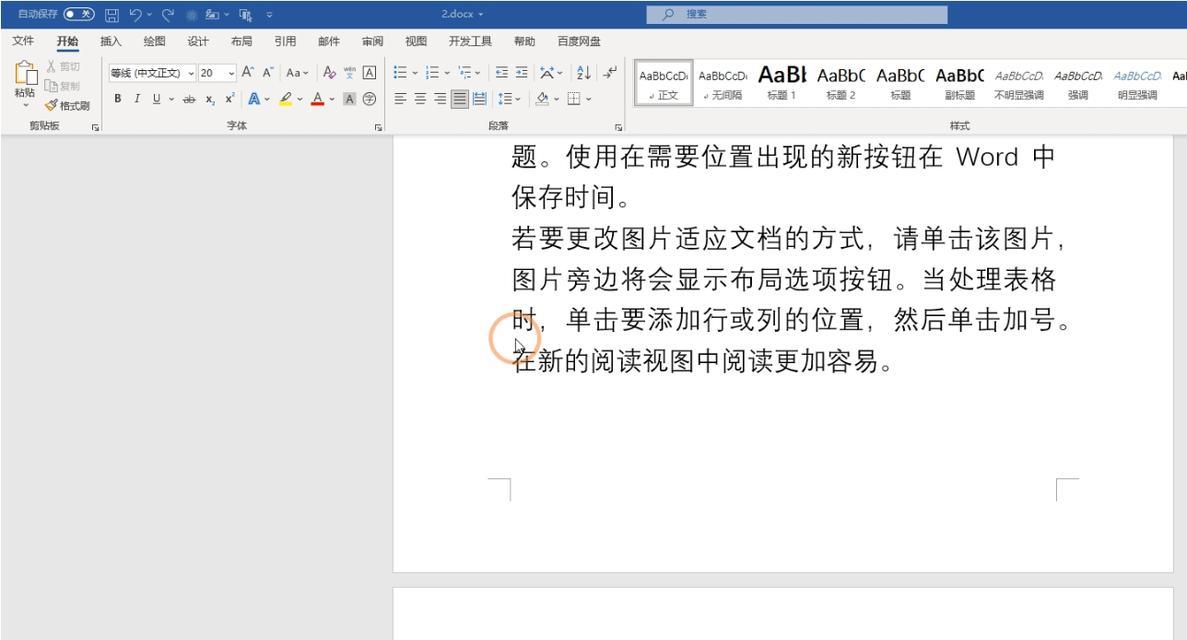The image size is (1187, 640).
Task: Click the Paste clipboard icon
Action: 25,74
